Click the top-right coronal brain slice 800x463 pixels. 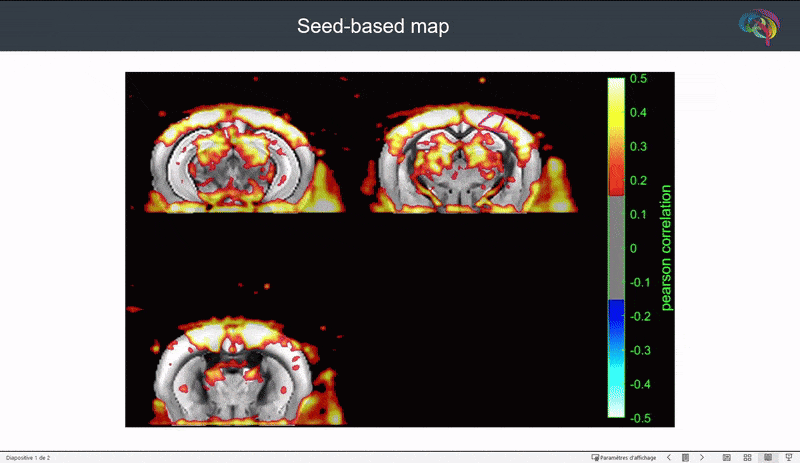click(x=470, y=160)
